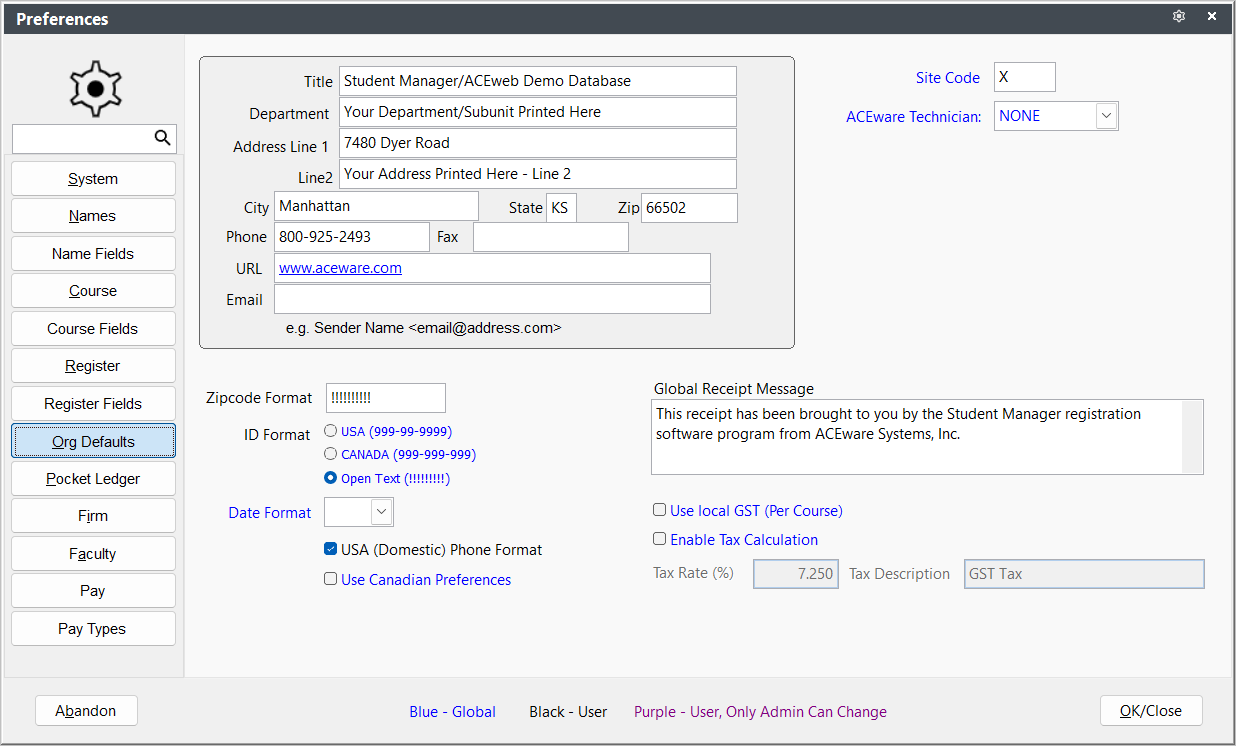Open the Date Format dropdown
The image size is (1236, 746).
pos(381,512)
